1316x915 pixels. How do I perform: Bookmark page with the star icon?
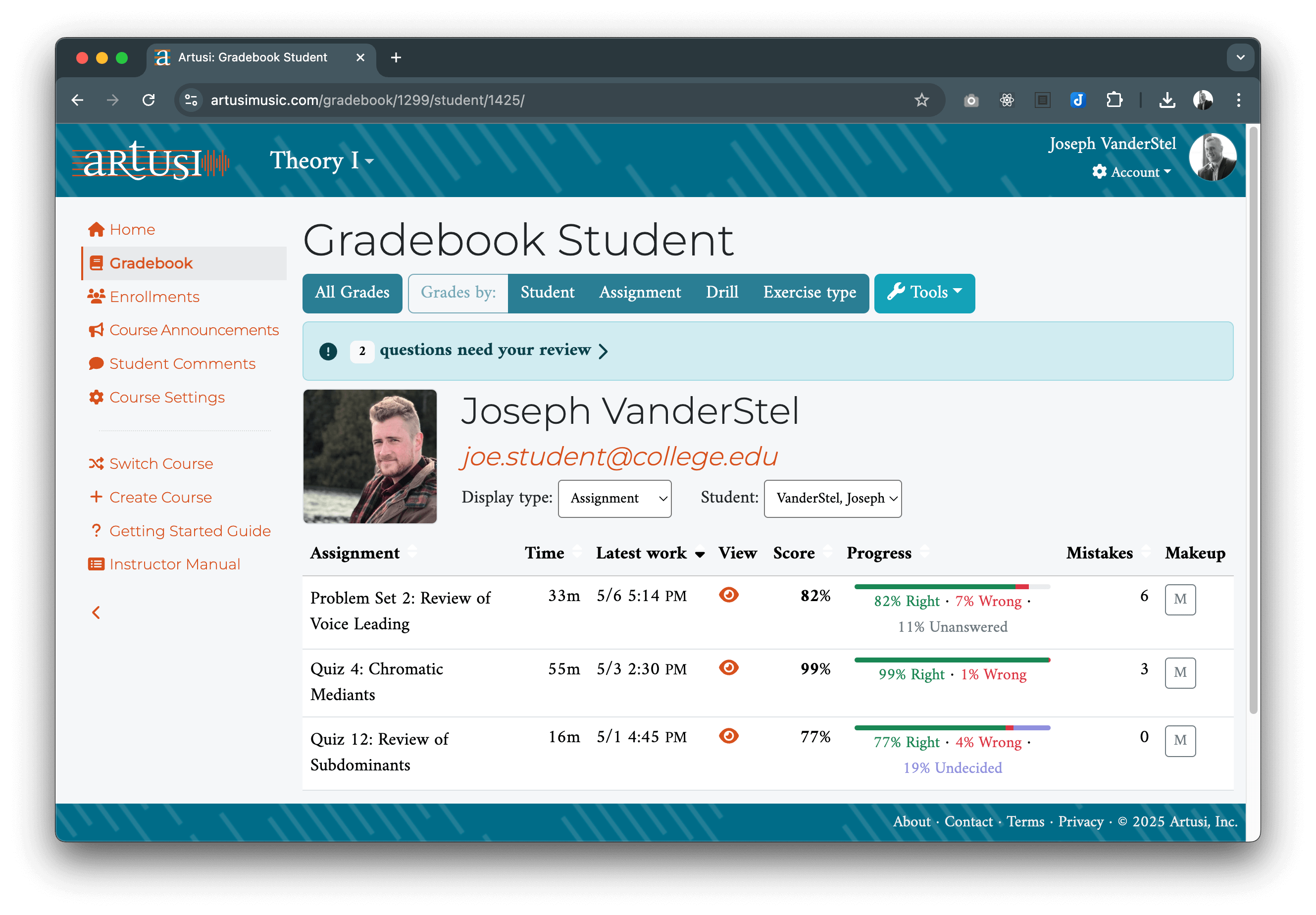click(921, 101)
